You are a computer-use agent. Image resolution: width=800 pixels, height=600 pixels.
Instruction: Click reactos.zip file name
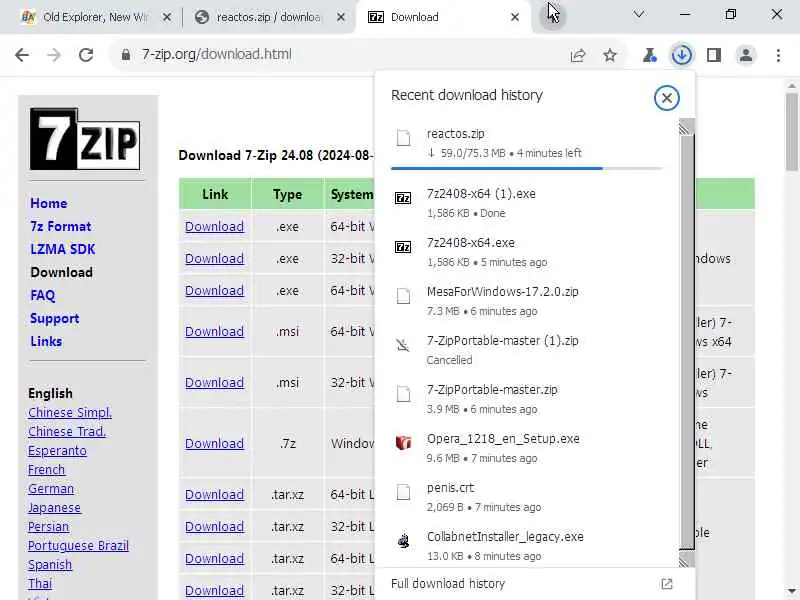[x=456, y=134]
